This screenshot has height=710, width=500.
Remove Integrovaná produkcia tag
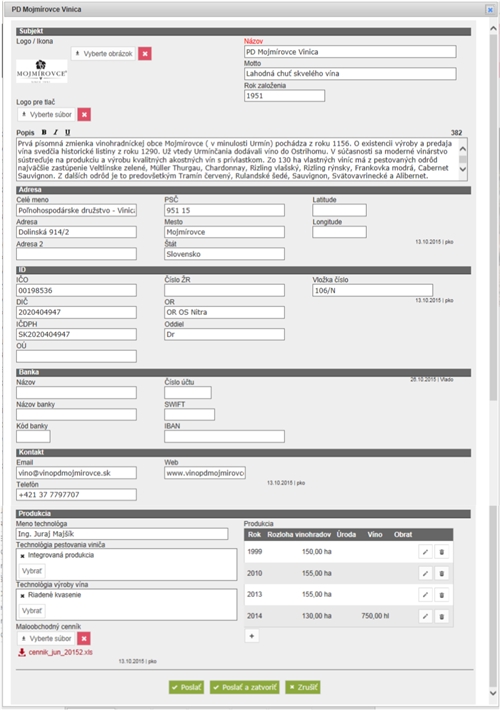(x=22, y=556)
